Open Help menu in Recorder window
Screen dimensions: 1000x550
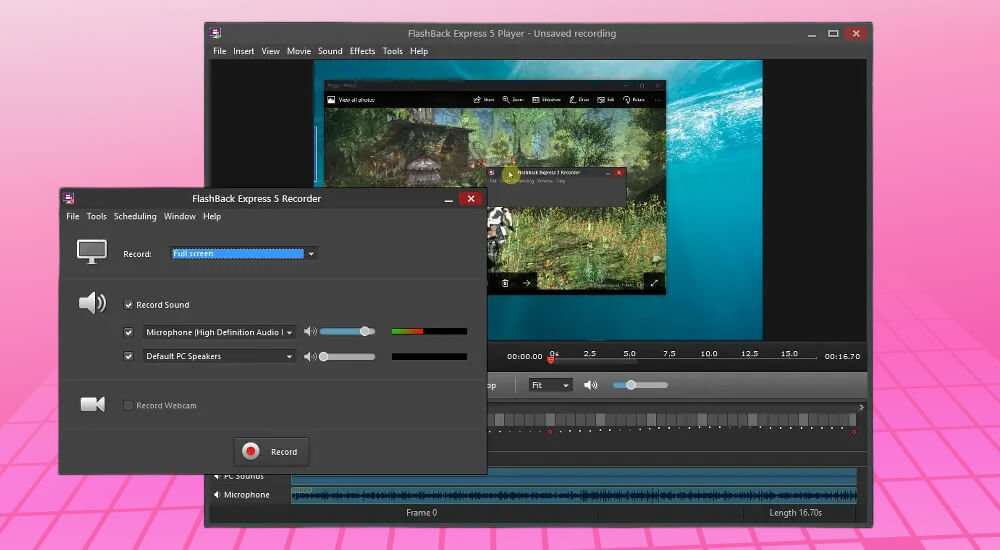[212, 216]
